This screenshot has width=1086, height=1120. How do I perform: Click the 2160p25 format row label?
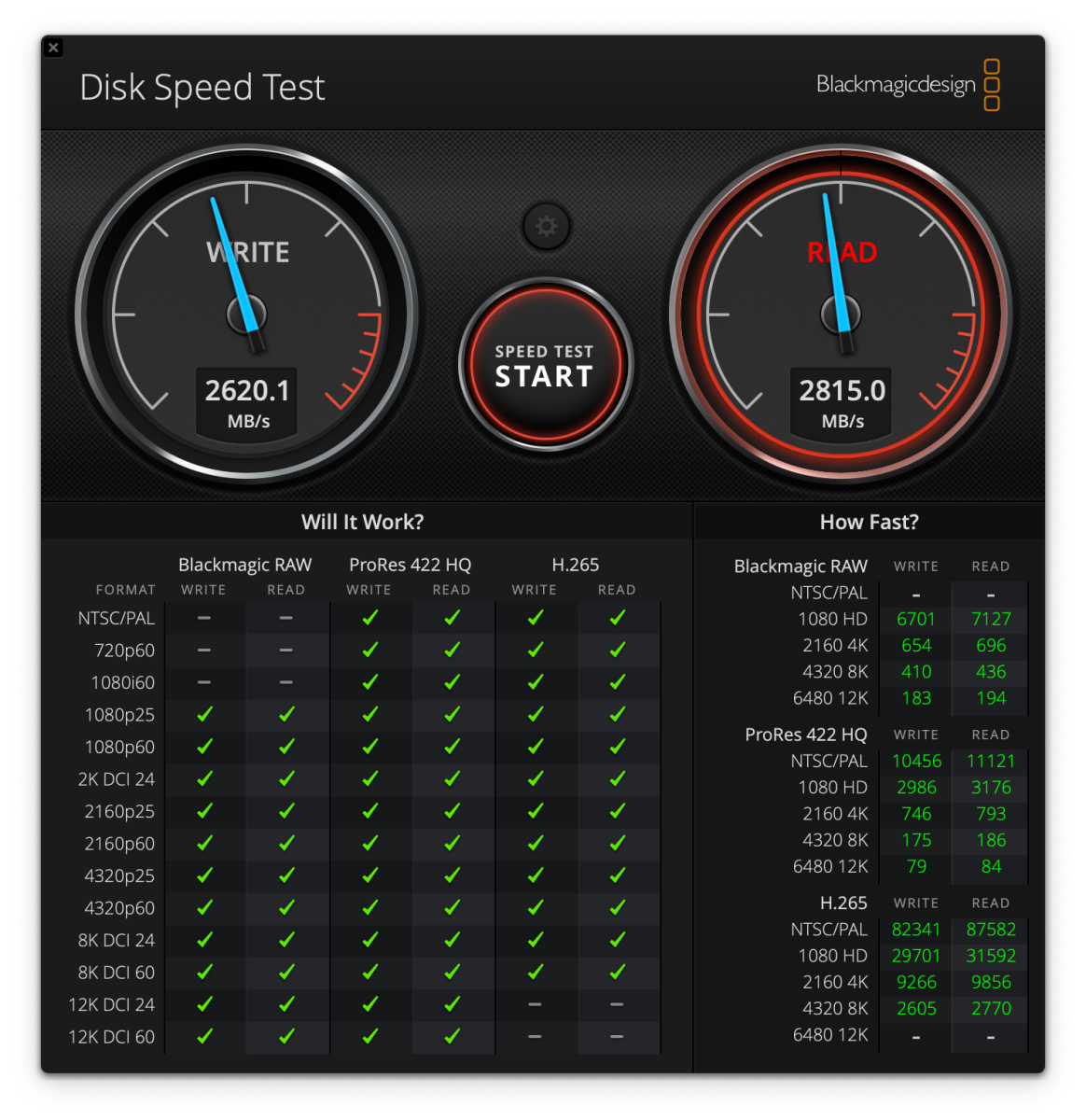[x=119, y=811]
